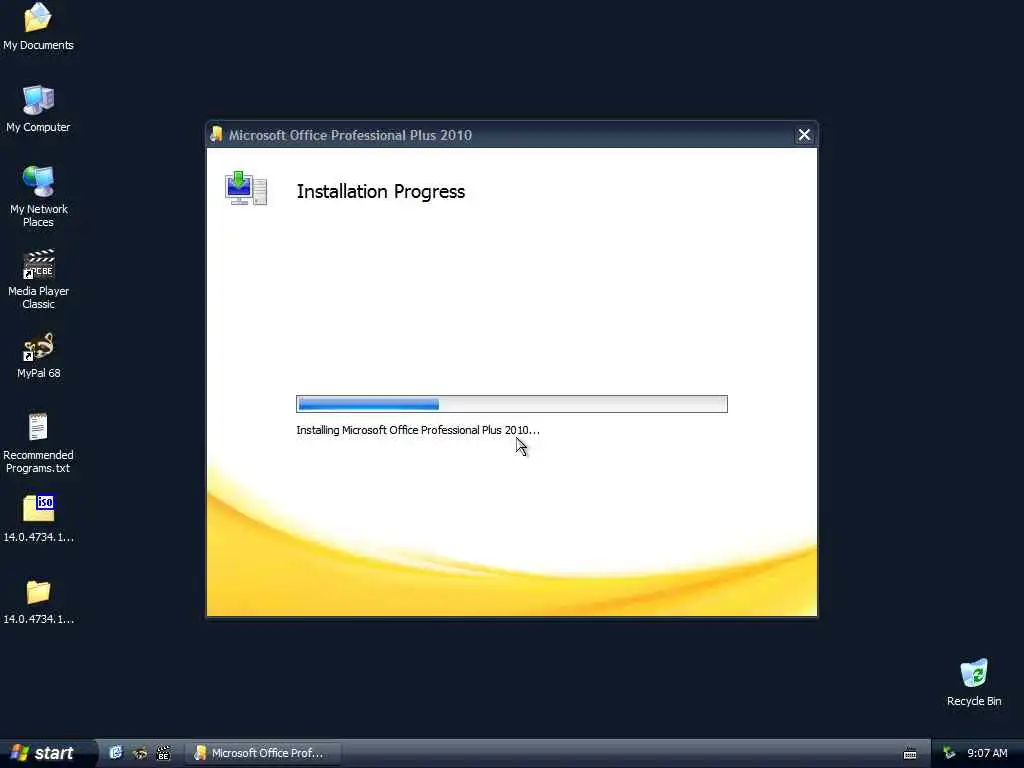The height and width of the screenshot is (768, 1024).
Task: Click the installation progress bar
Action: click(511, 404)
